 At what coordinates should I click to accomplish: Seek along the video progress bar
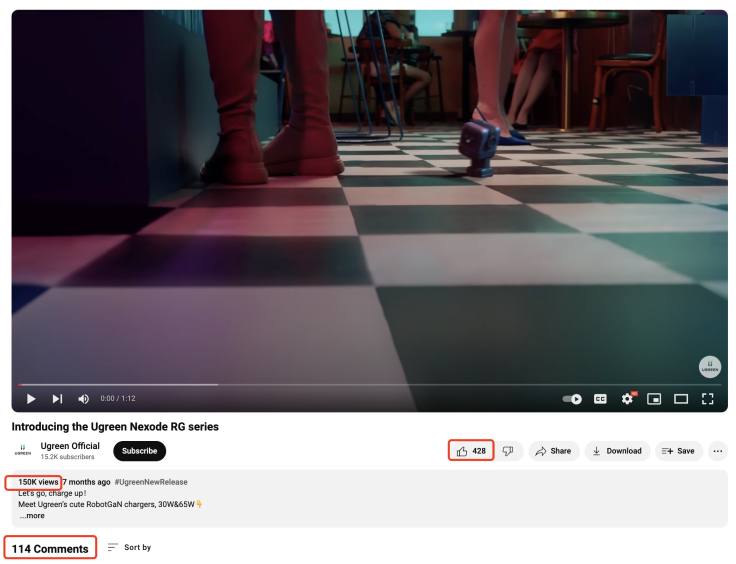point(369,385)
